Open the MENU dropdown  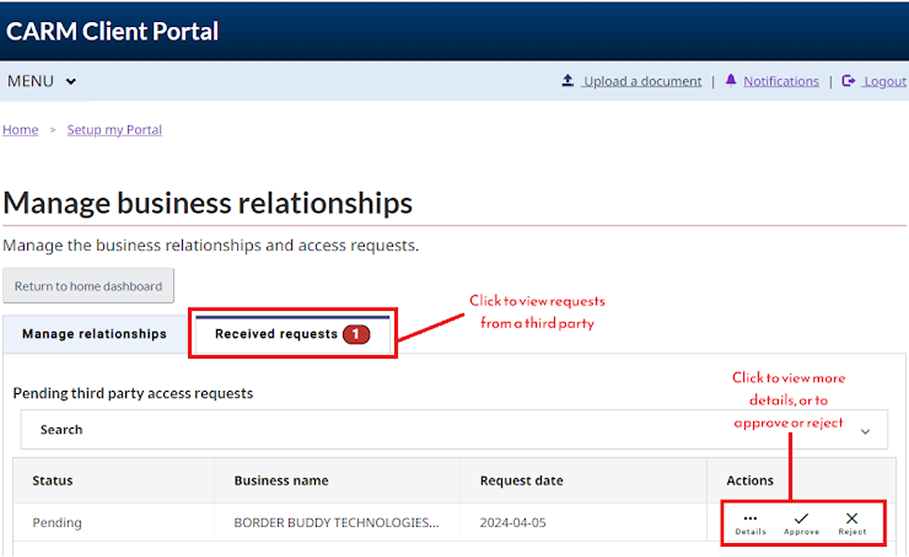pos(41,81)
